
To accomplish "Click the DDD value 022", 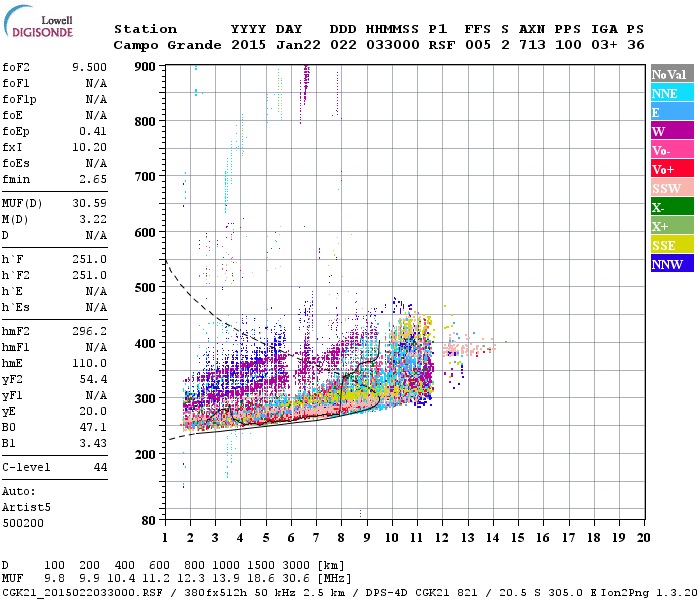I will 343,45.
